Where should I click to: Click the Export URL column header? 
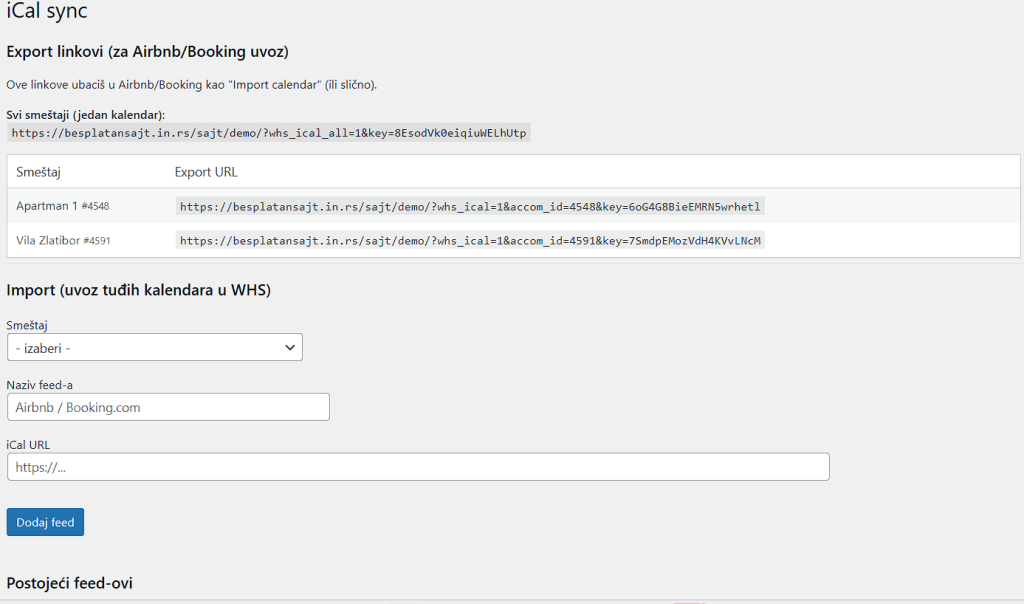206,172
